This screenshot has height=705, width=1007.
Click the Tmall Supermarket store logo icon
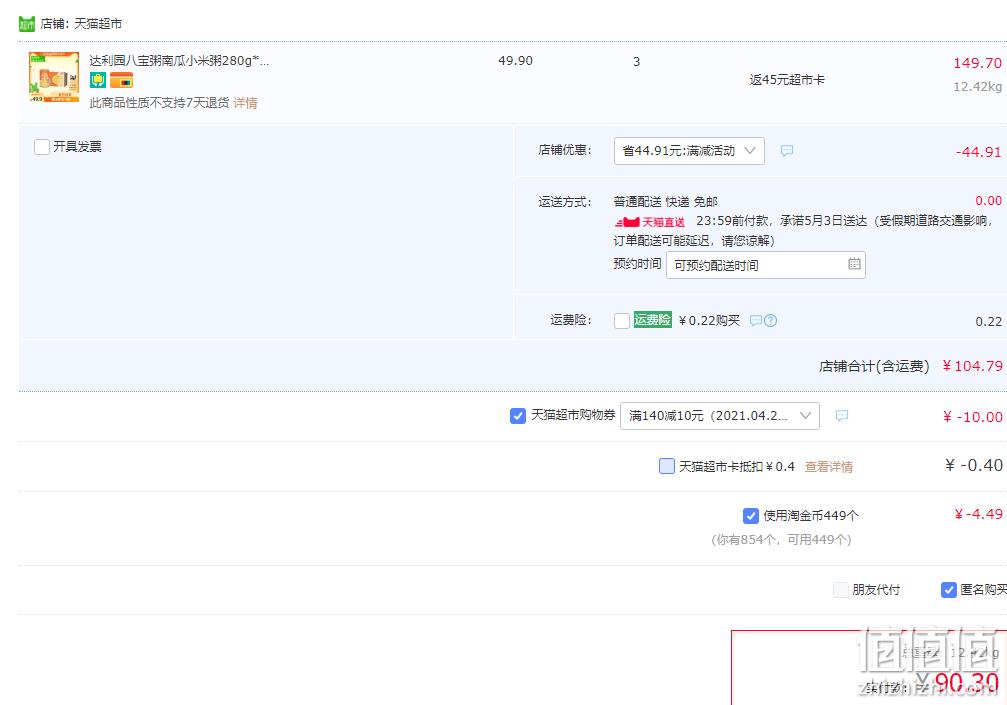pyautogui.click(x=27, y=24)
